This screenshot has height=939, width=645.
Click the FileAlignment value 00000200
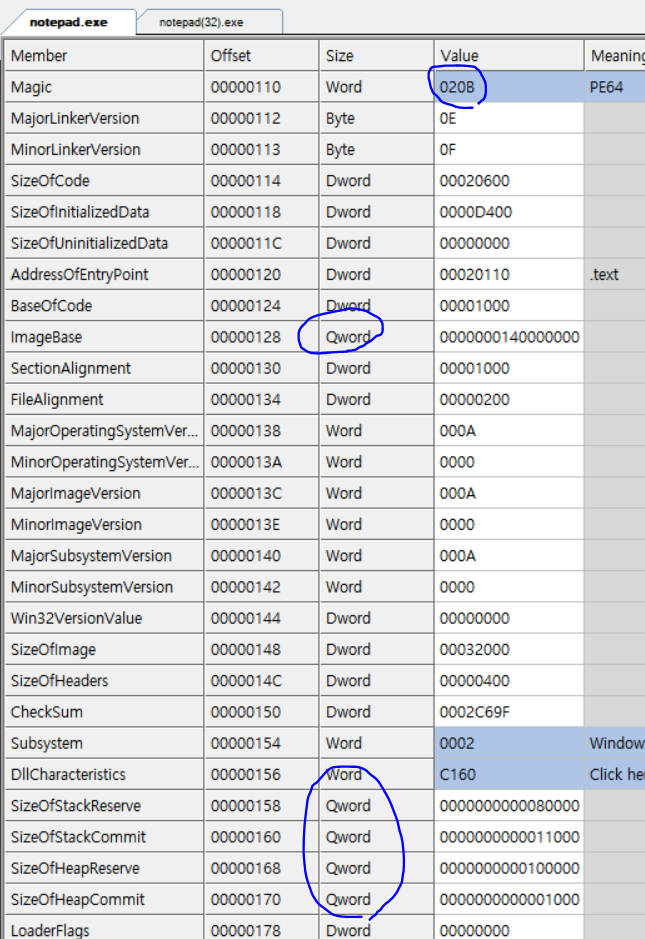[x=509, y=399]
